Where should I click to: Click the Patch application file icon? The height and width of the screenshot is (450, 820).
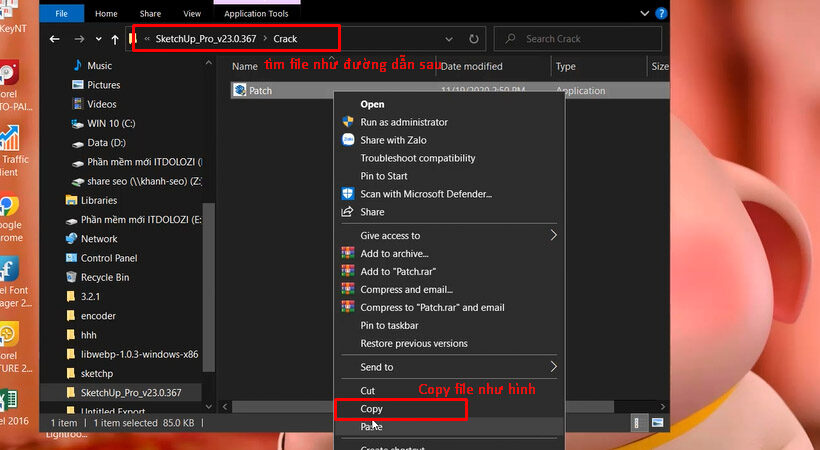240,90
